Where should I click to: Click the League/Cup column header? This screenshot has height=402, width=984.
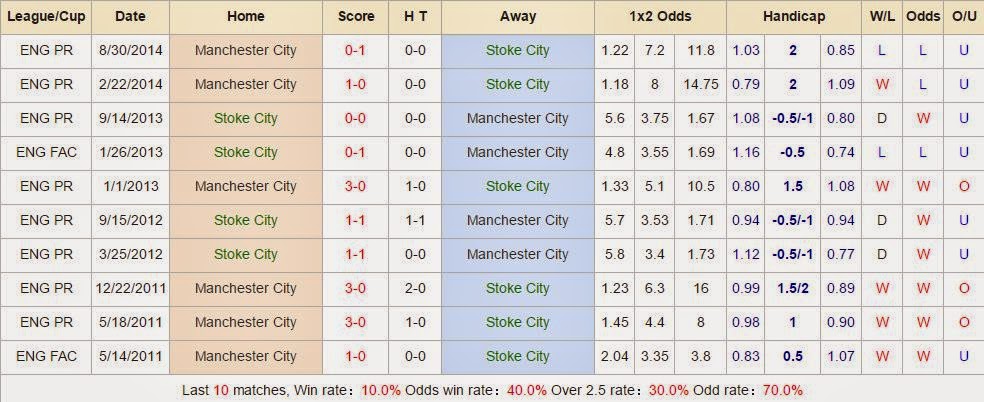pos(48,16)
